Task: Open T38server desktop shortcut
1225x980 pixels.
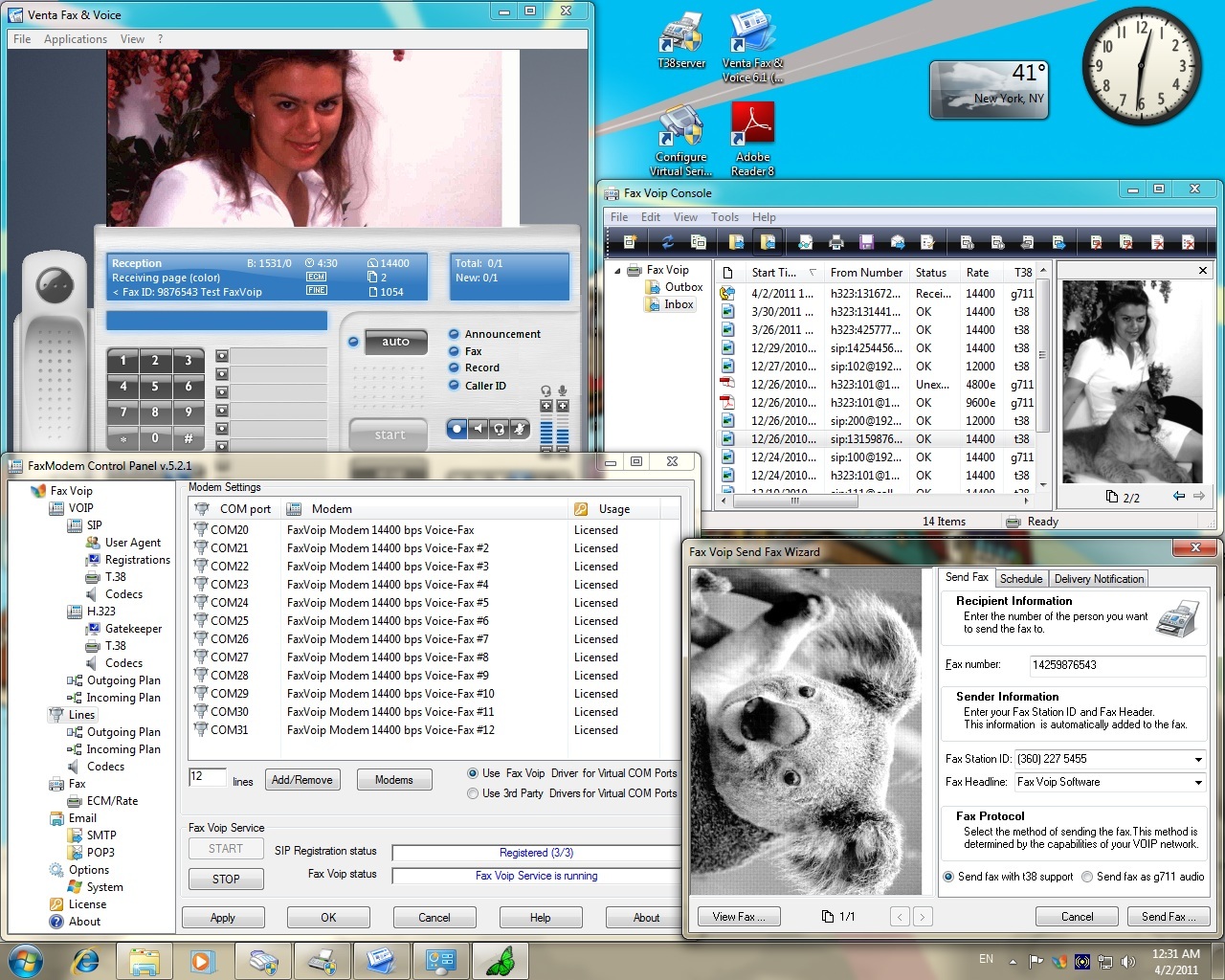Action: click(681, 40)
